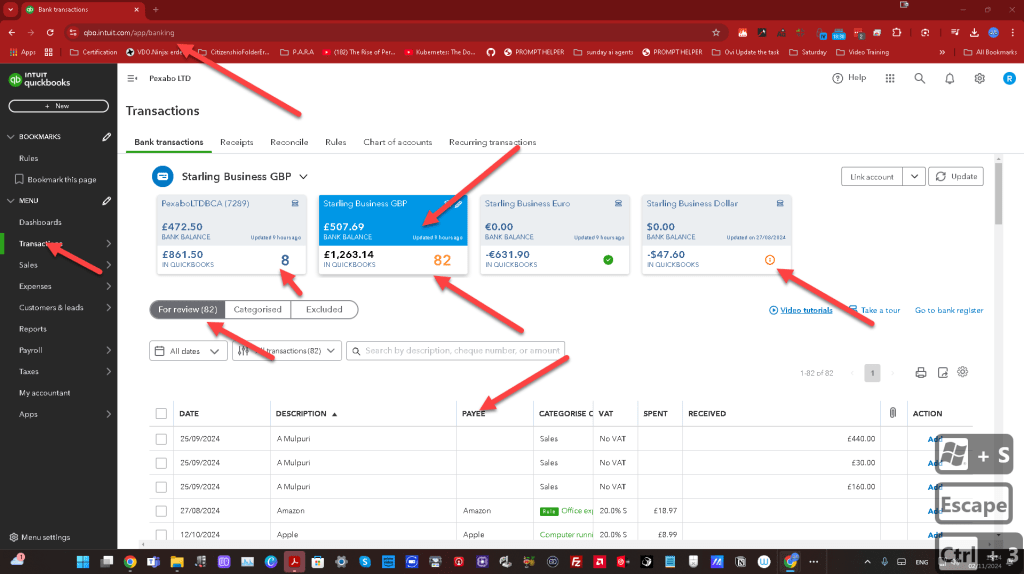The image size is (1024, 574).
Task: Edit menu with the pencil icon
Action: pos(106,200)
